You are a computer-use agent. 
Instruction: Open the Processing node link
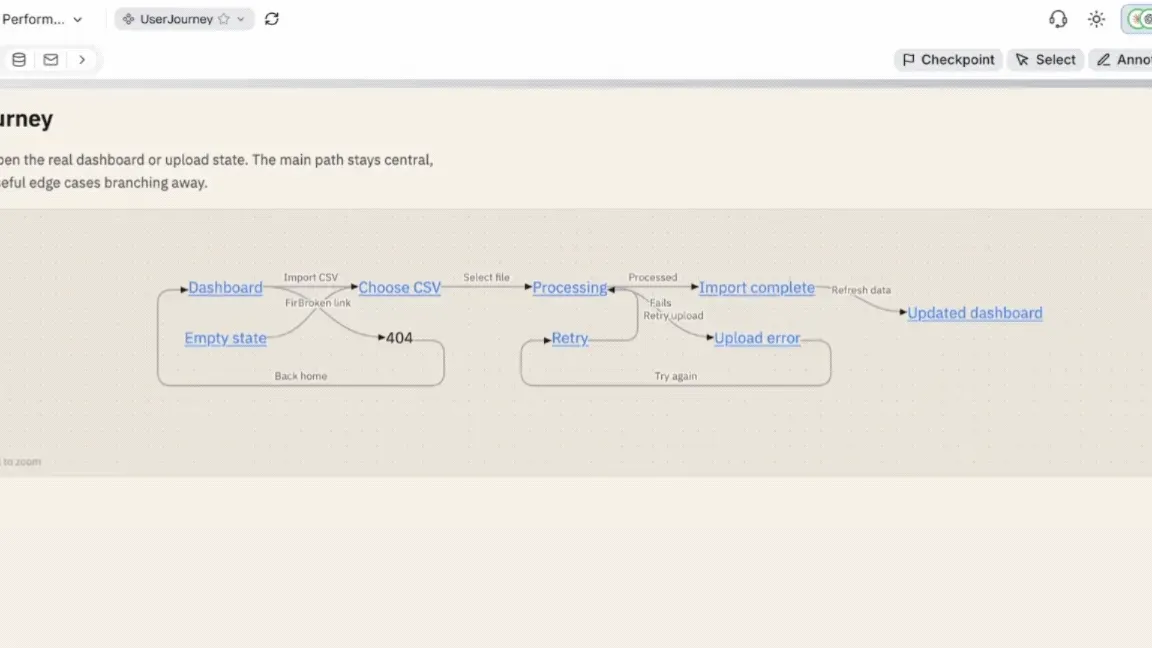[569, 287]
